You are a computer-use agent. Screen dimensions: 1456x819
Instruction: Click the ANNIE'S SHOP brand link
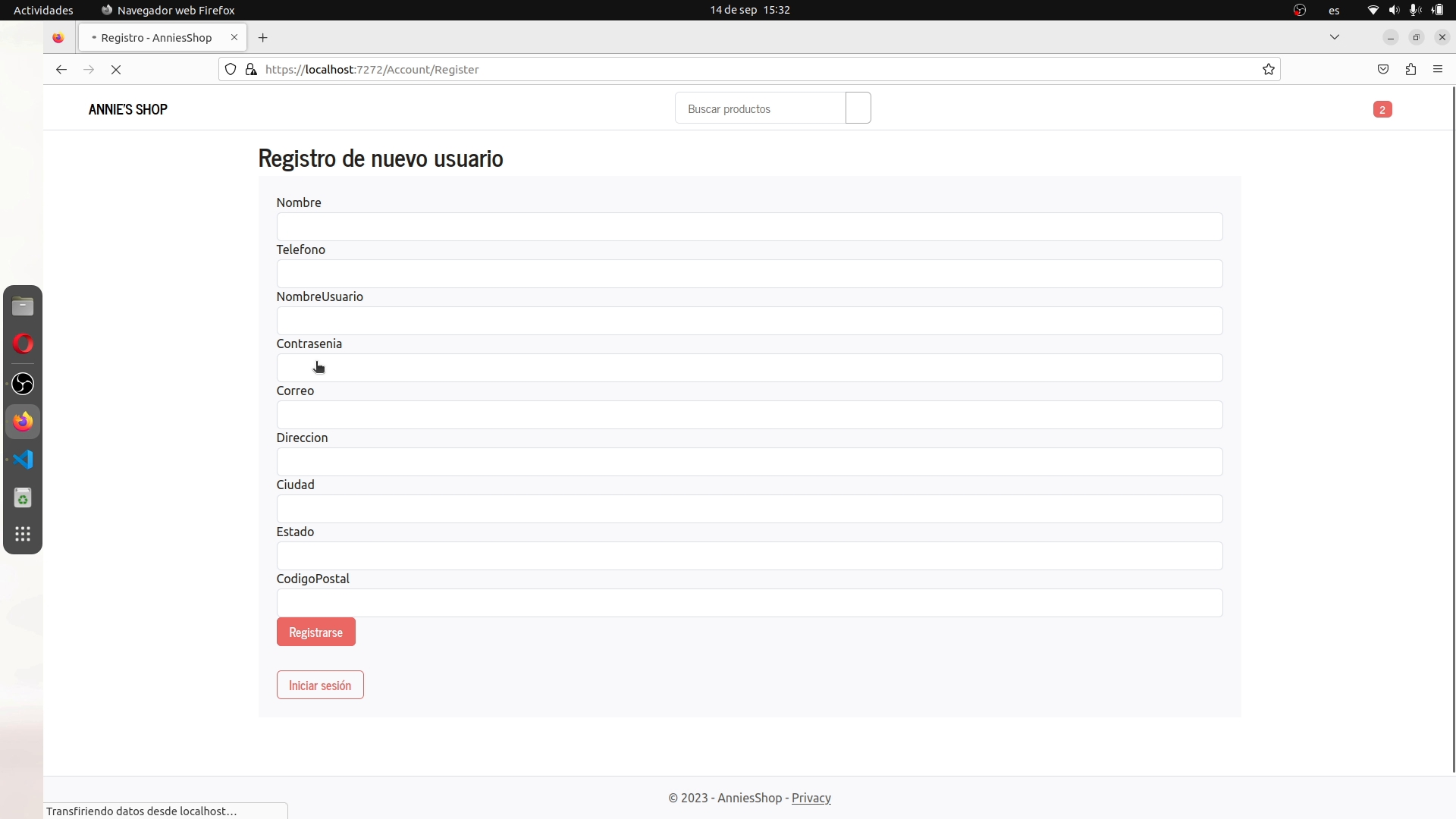pos(128,109)
